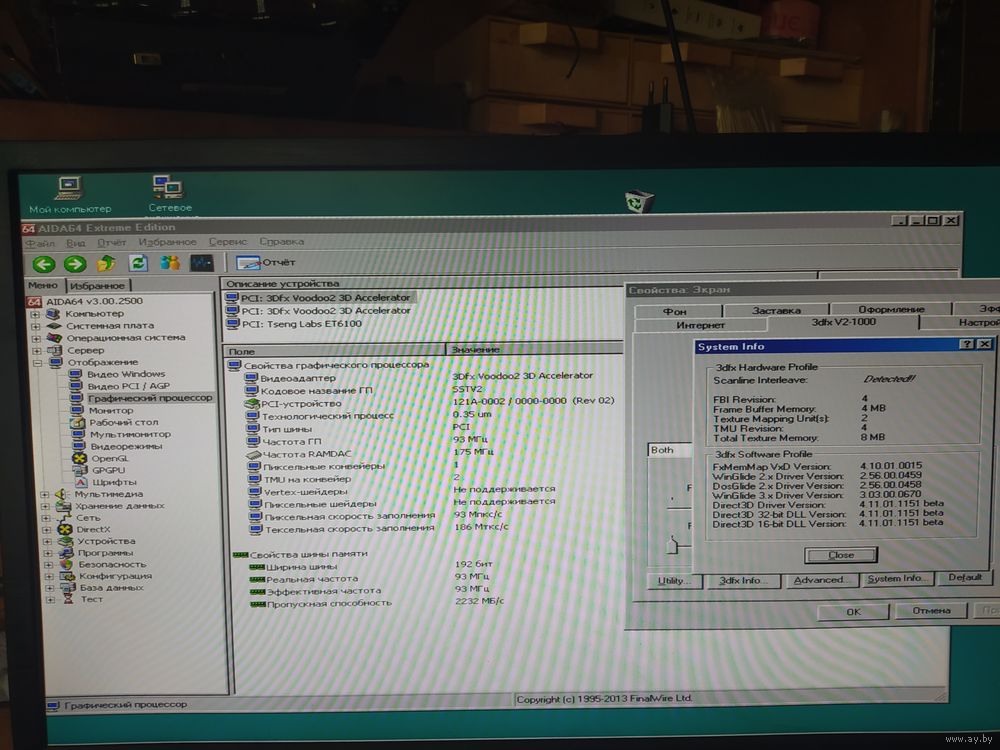Click Отмена in the Свойства: Экран dialog
This screenshot has width=1000, height=750.
(x=931, y=611)
